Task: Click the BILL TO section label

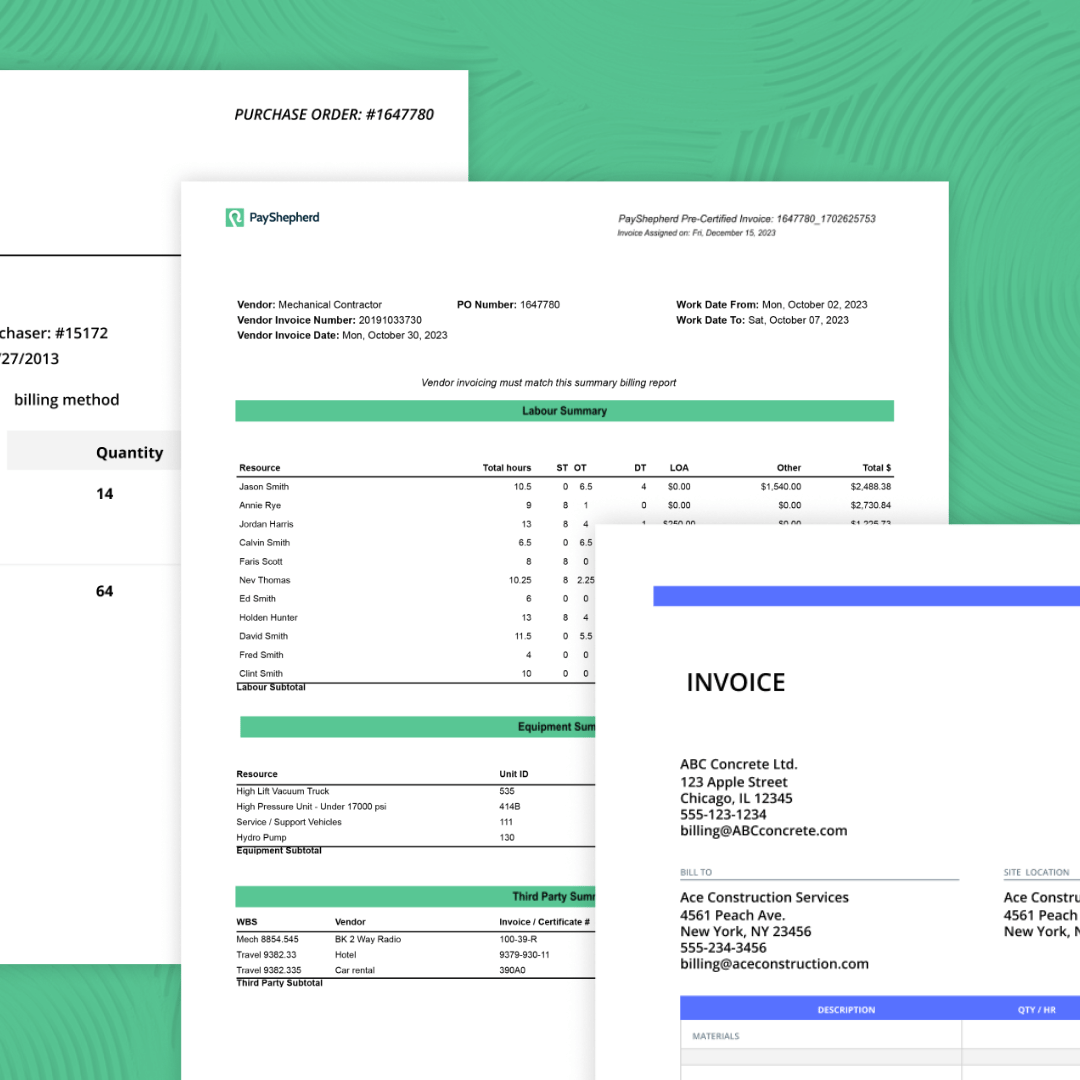Action: pyautogui.click(x=696, y=872)
